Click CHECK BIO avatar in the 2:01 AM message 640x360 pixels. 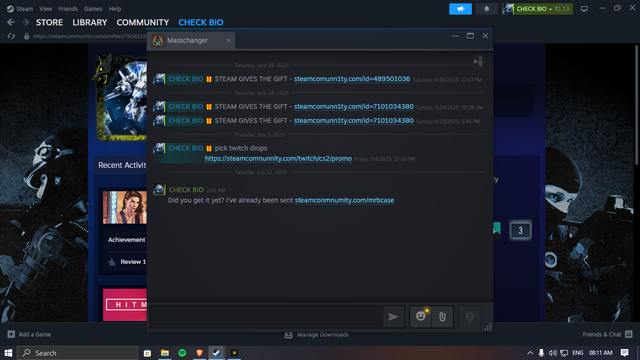point(159,190)
